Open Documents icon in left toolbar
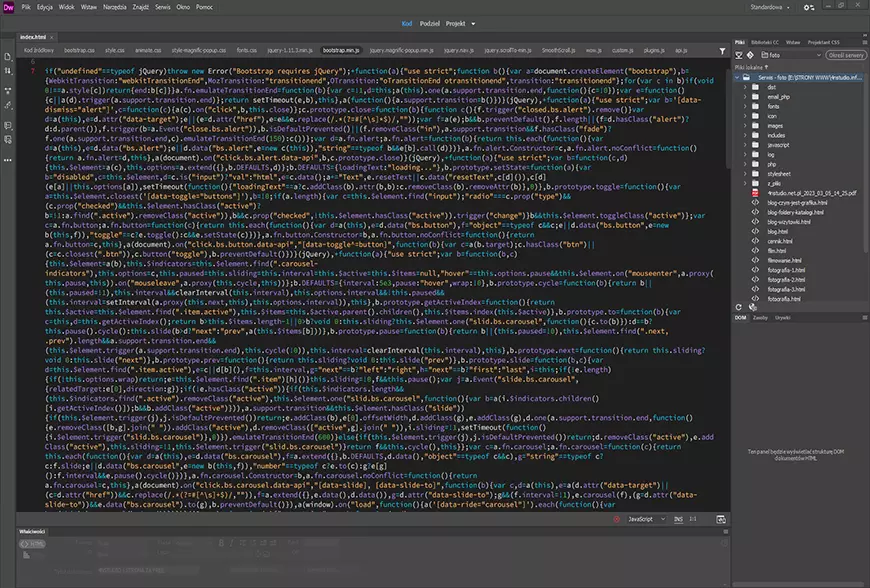Screen dimensions: 870x588 [x=8, y=57]
